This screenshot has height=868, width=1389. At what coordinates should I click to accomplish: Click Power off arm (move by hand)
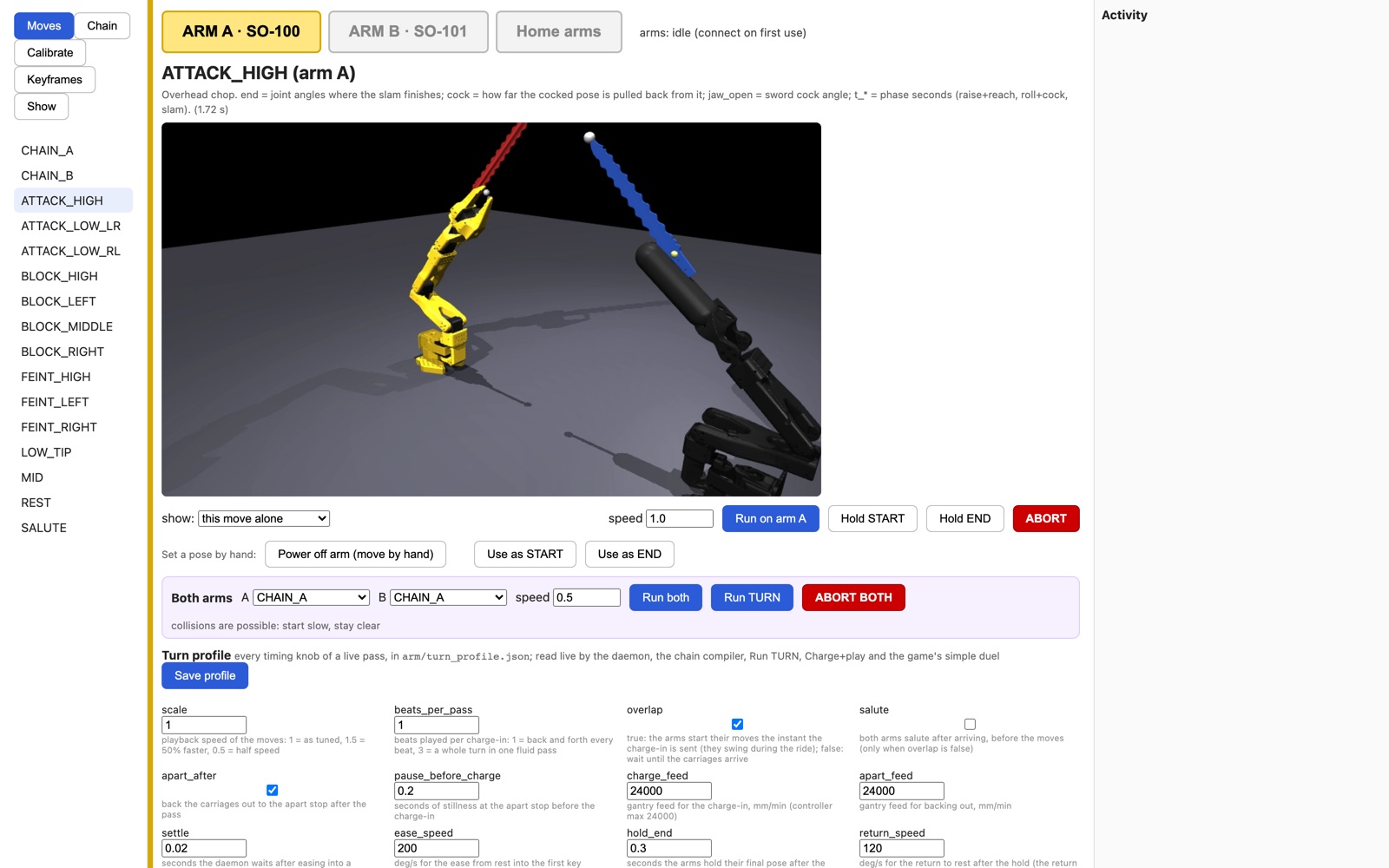[x=356, y=555]
